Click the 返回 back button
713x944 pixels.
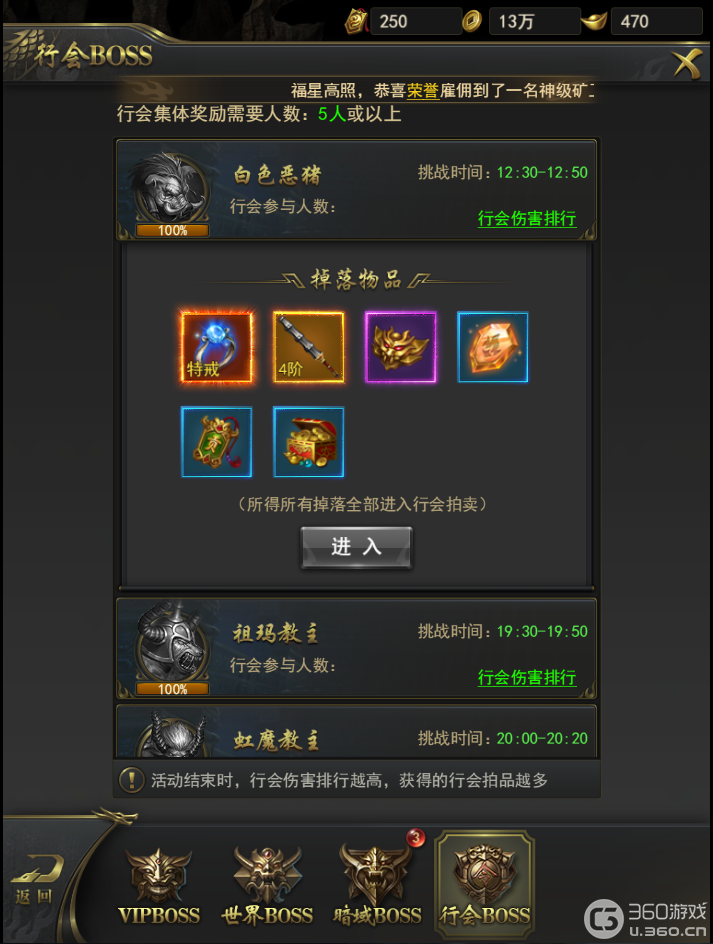coord(34,882)
